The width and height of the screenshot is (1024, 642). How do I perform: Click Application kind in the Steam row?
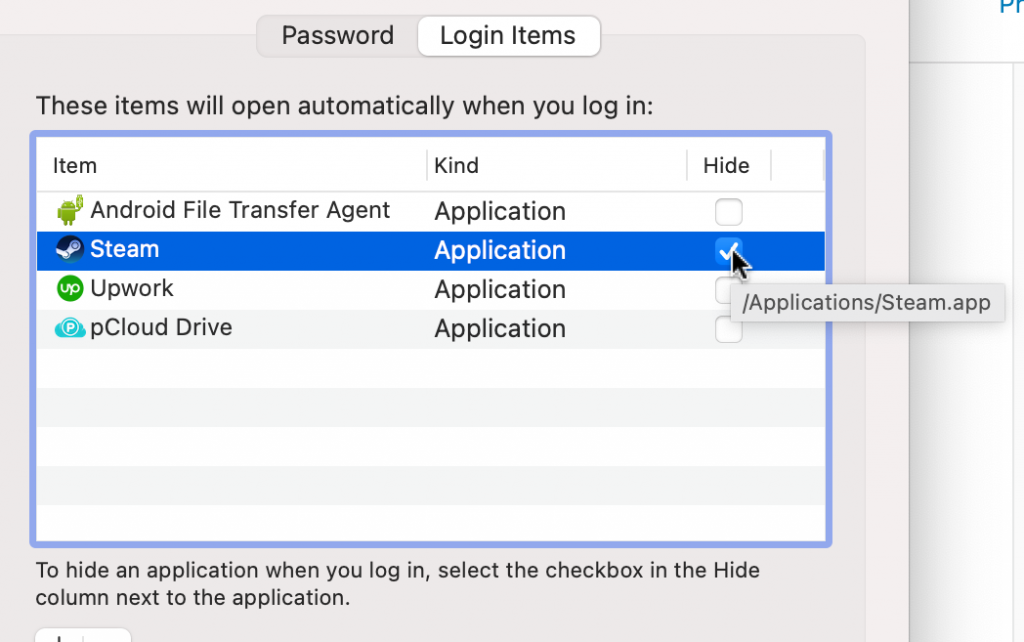tap(500, 251)
